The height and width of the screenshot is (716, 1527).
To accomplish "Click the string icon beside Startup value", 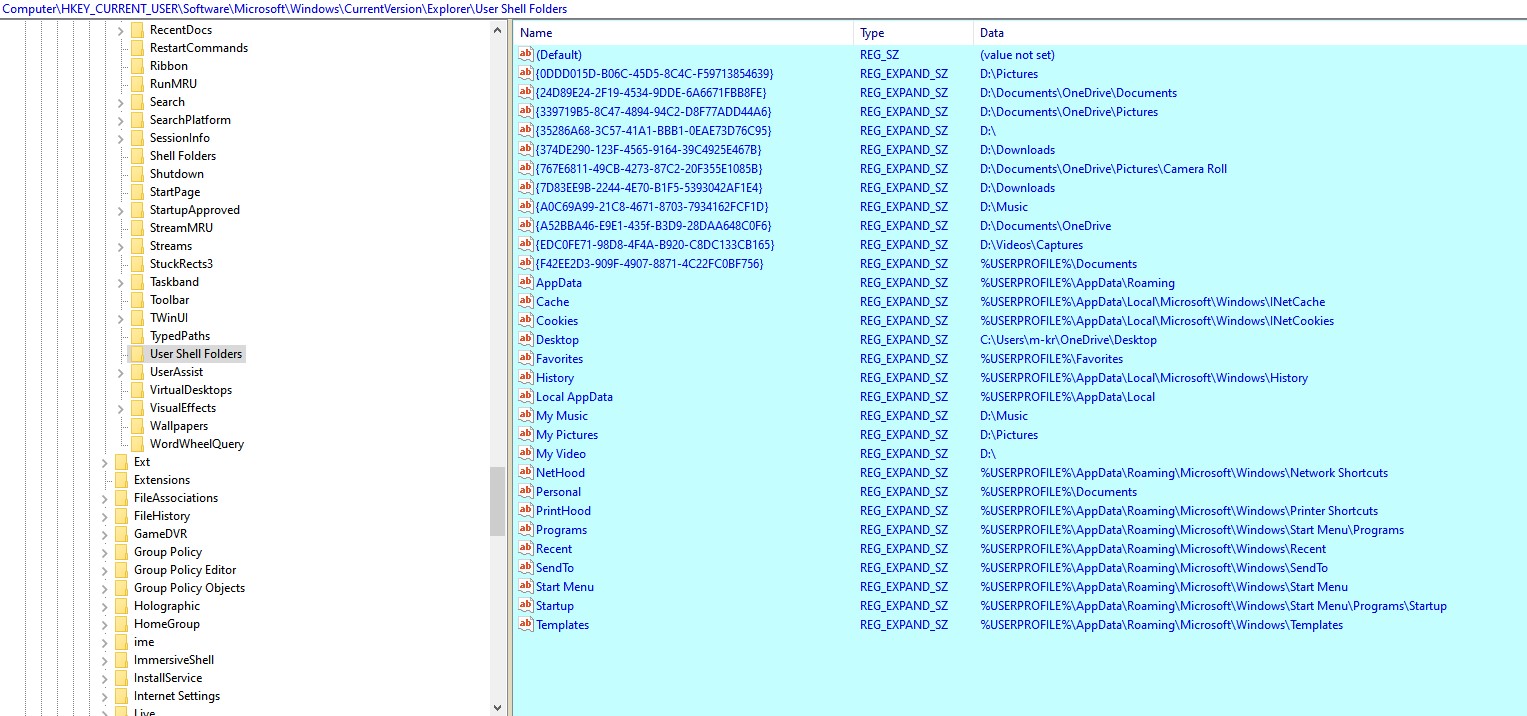I will (526, 606).
